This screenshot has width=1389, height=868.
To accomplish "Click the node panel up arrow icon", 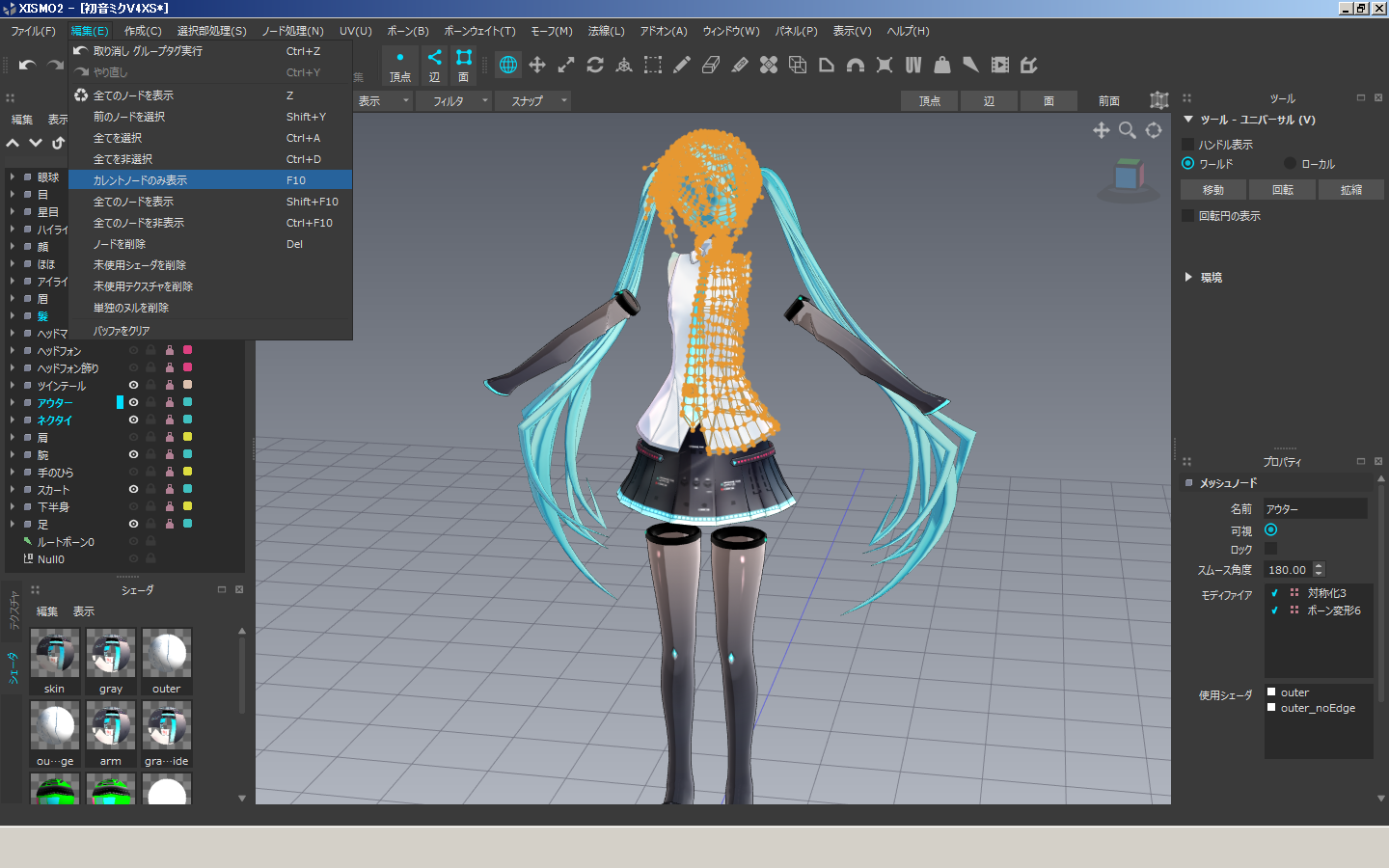I will click(x=13, y=143).
